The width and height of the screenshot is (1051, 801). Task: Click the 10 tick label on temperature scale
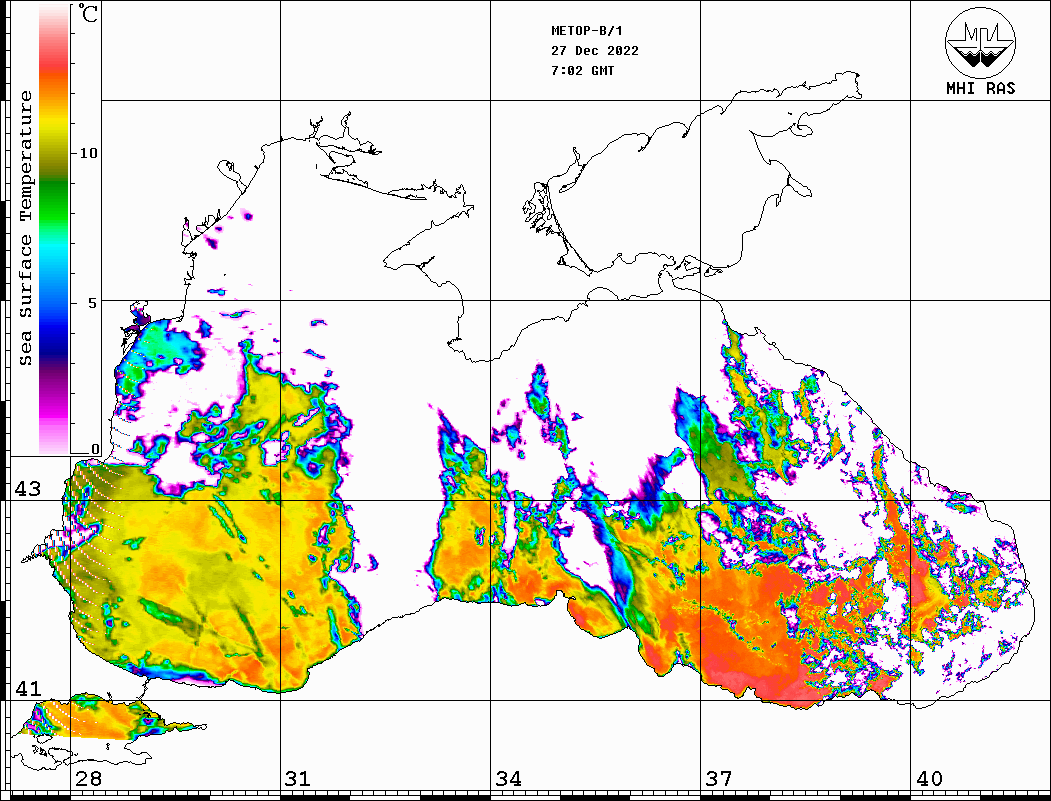click(88, 153)
